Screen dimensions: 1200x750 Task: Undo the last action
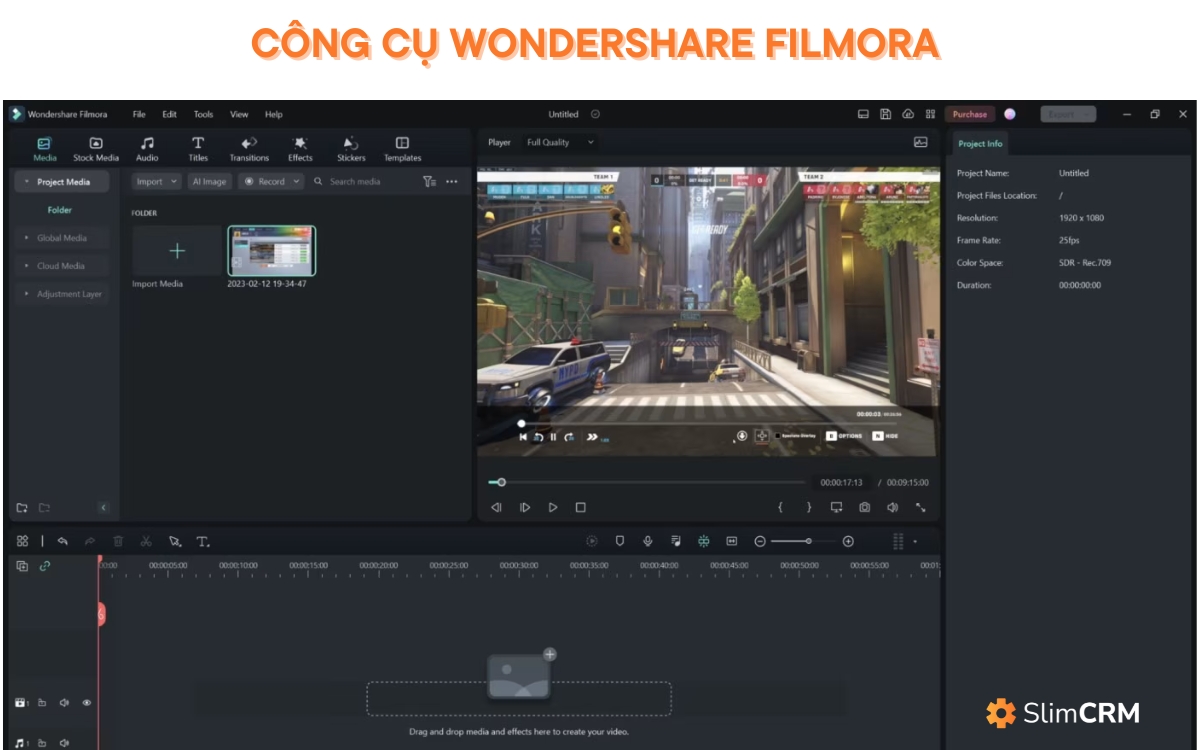tap(62, 541)
